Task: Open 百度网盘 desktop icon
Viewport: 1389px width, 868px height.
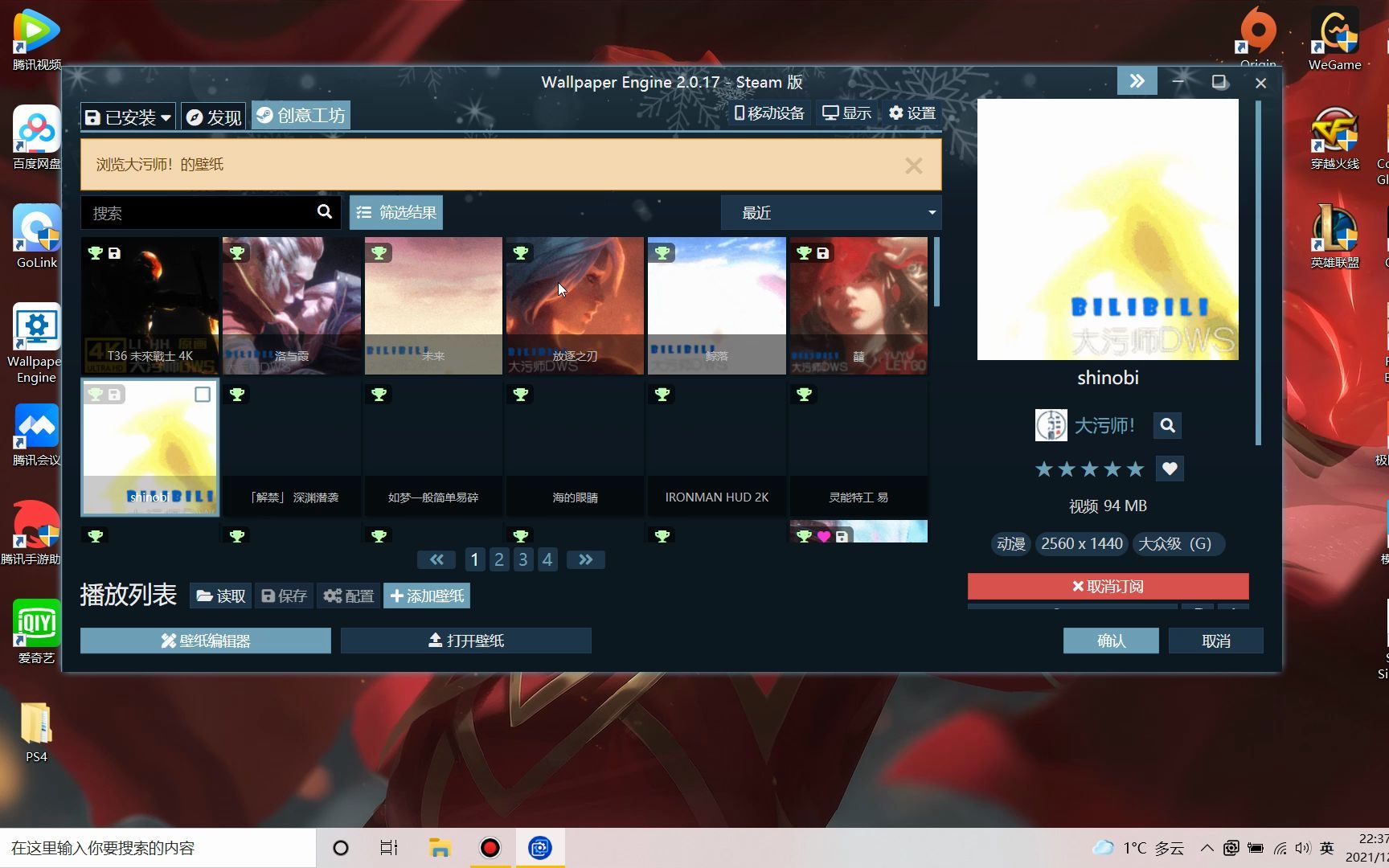Action: coord(36,137)
